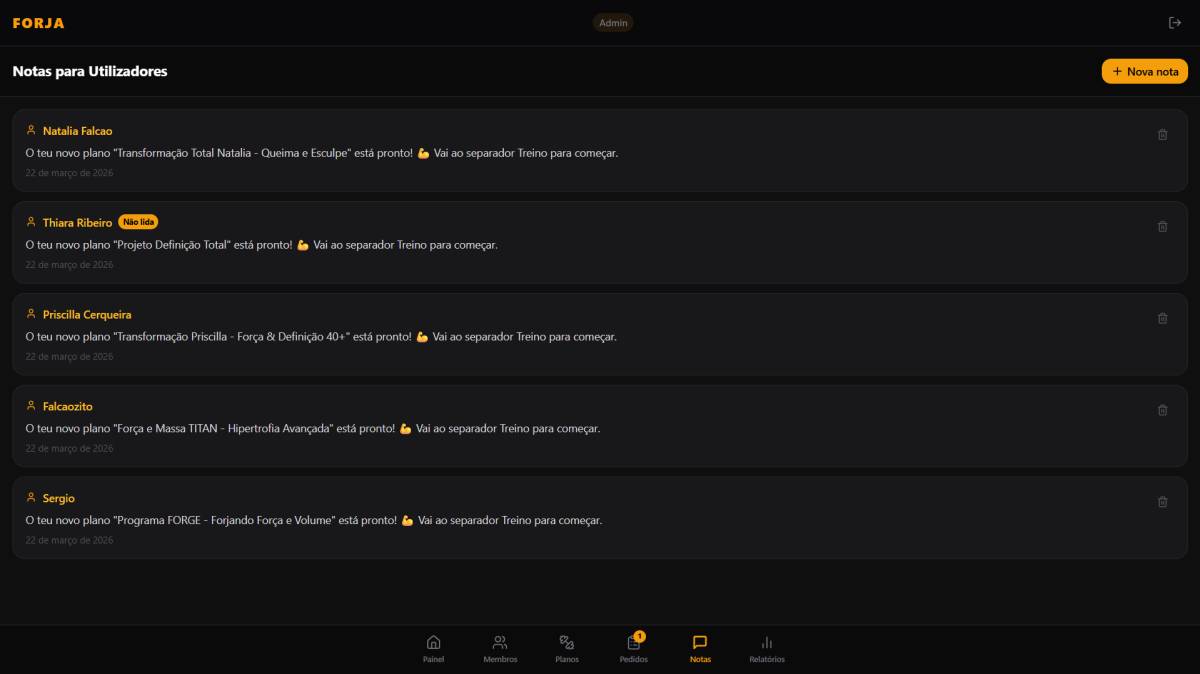
Task: Delete the note for Natalia Falcao
Action: pyautogui.click(x=1162, y=134)
